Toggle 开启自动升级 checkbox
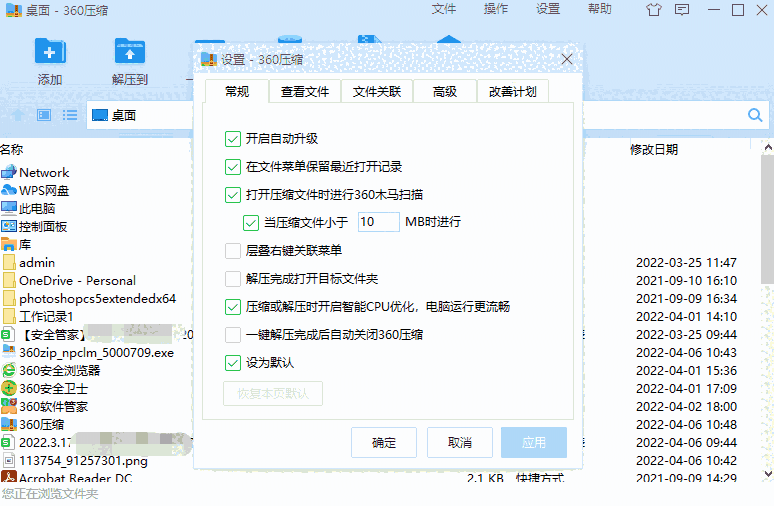The height and width of the screenshot is (506, 774). pos(232,139)
